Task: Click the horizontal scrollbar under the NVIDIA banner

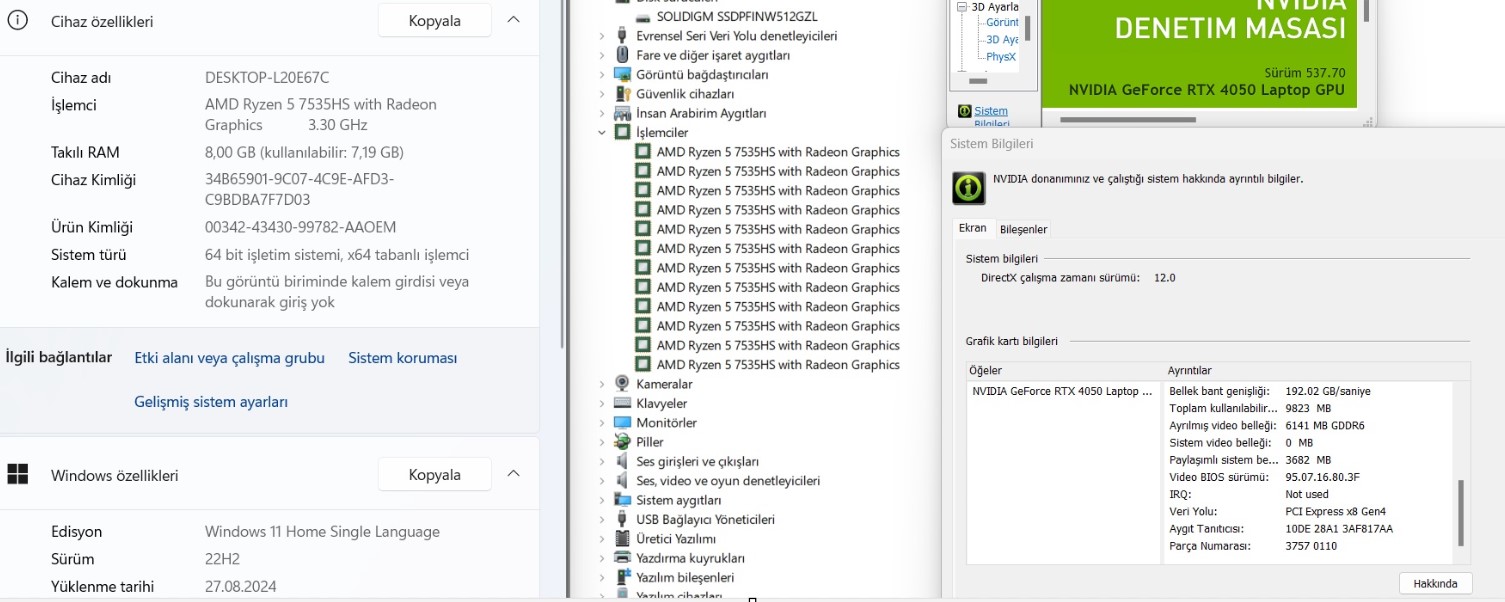Action: click(x=1130, y=120)
